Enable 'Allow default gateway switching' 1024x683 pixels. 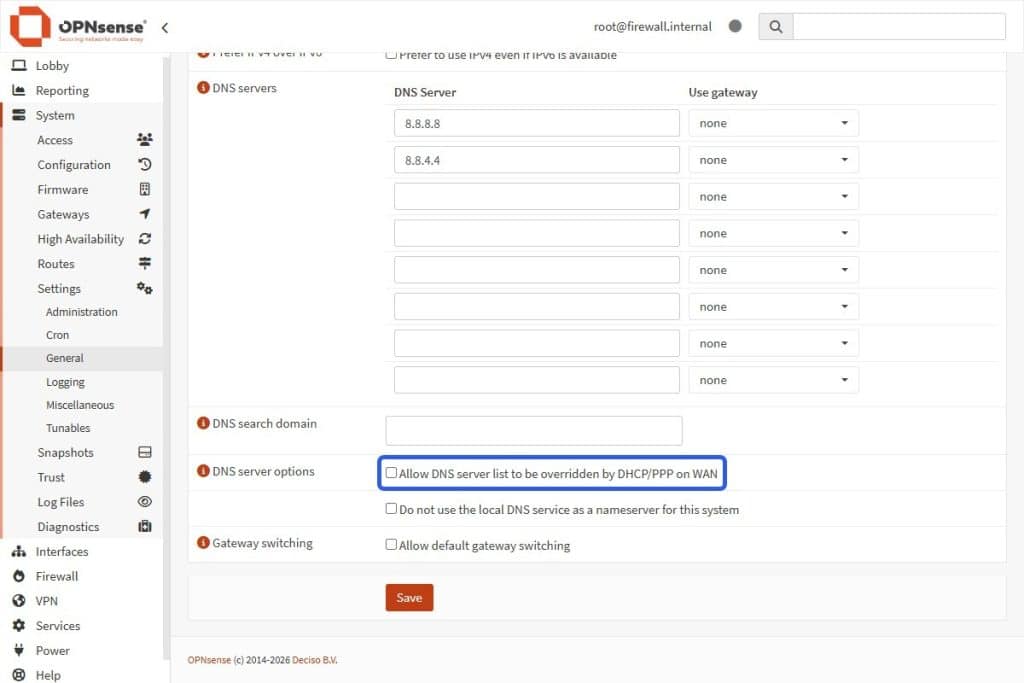point(391,546)
